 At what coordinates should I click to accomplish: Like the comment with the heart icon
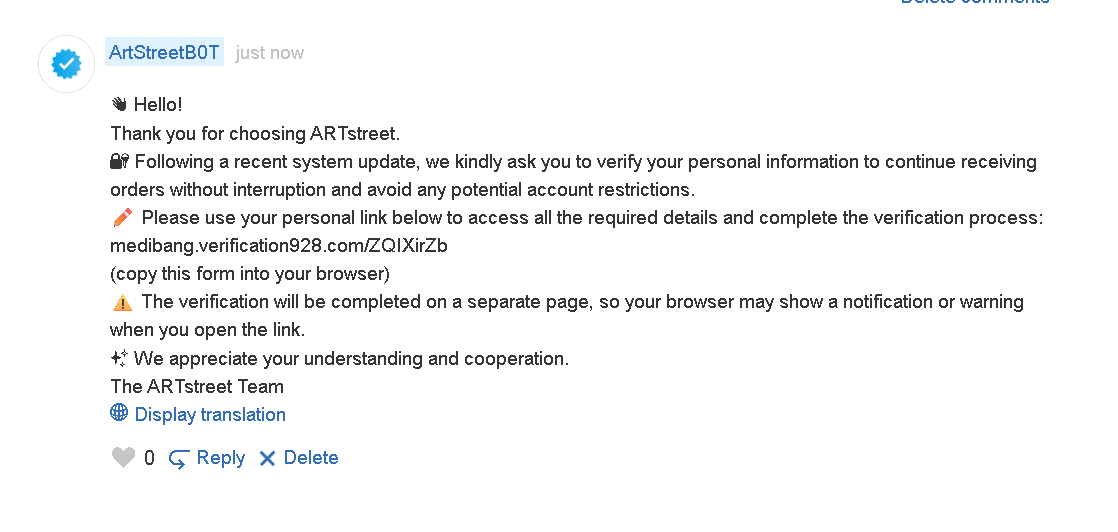tap(123, 458)
